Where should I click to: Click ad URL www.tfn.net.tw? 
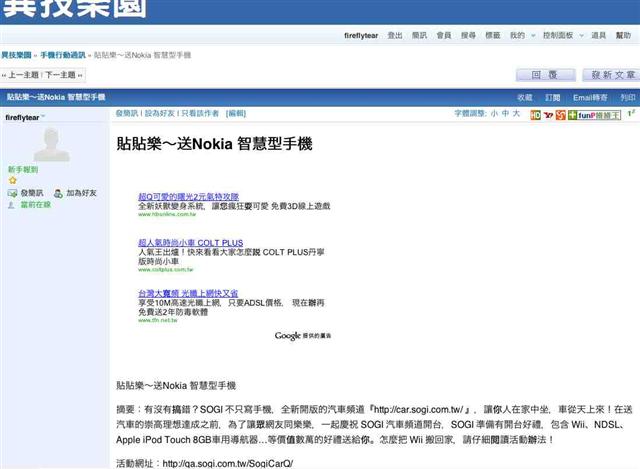click(x=158, y=320)
